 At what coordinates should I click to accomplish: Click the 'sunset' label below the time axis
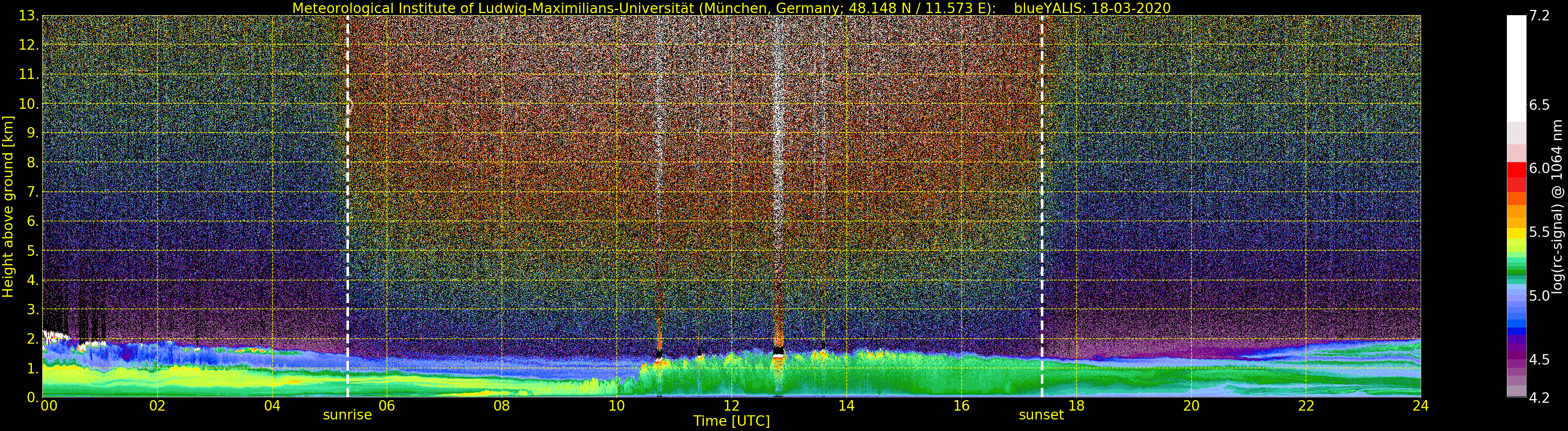(1041, 415)
